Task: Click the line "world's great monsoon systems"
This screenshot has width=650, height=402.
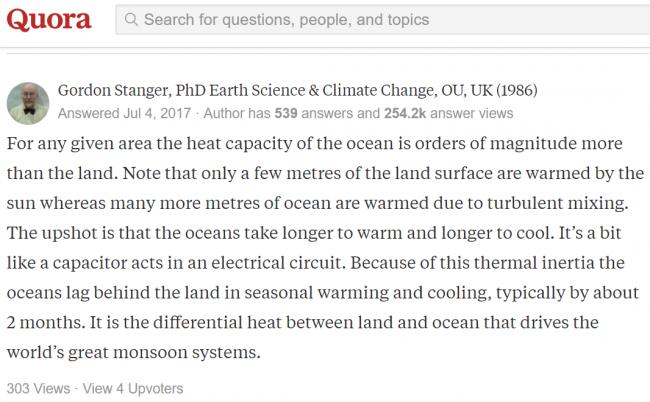Action: pyautogui.click(x=133, y=353)
